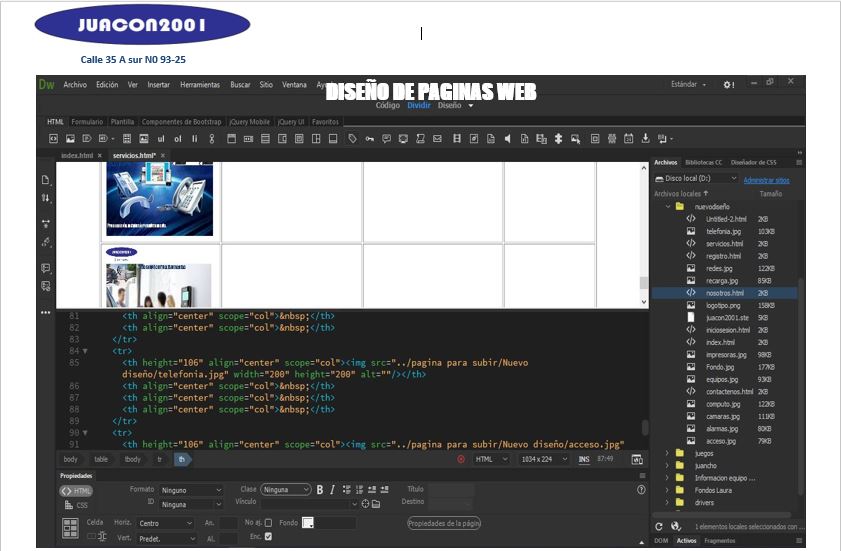Click the Italic I formatting icon
841x551 pixels.
tap(332, 490)
